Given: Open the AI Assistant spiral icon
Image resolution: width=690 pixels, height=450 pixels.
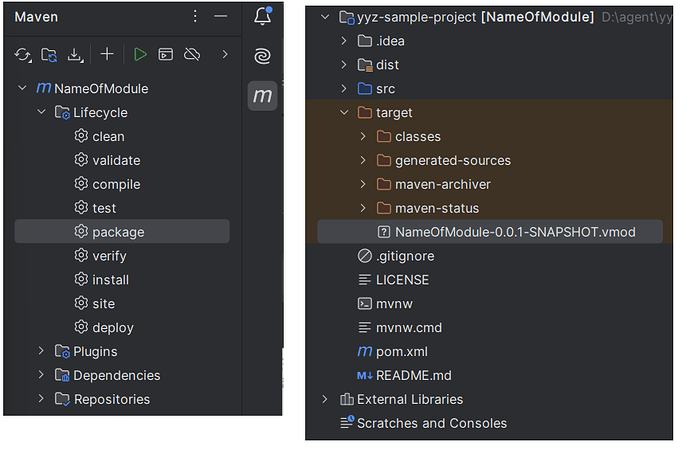Looking at the screenshot, I should pos(263,56).
